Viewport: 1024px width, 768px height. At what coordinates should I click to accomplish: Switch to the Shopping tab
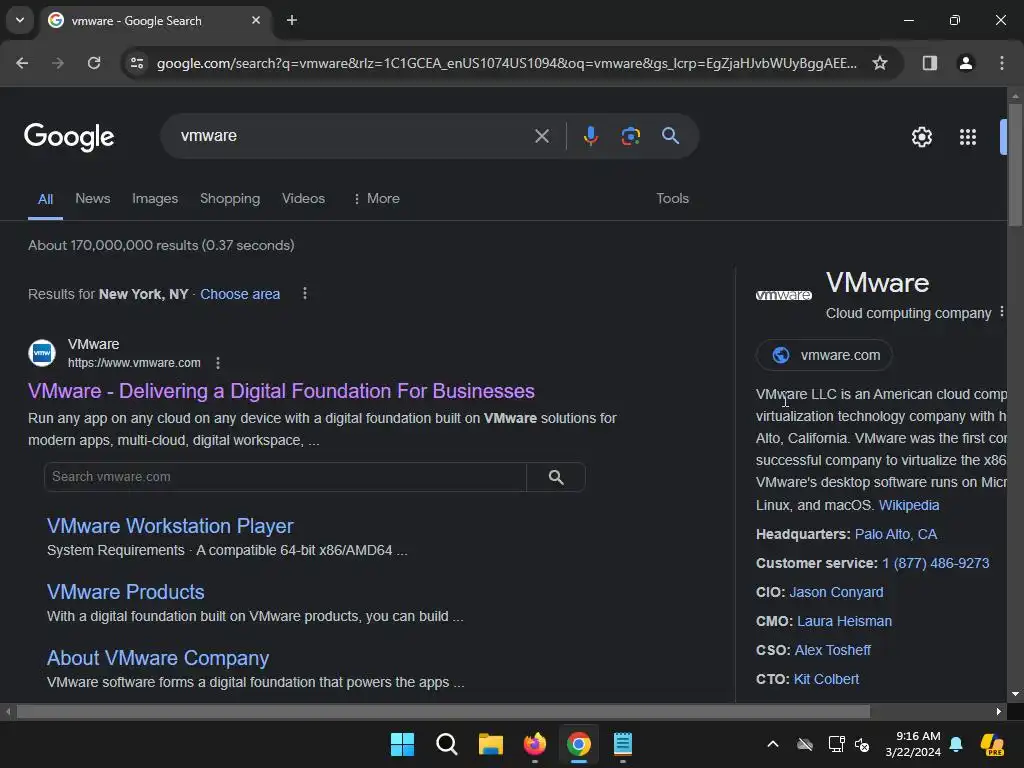(x=230, y=199)
